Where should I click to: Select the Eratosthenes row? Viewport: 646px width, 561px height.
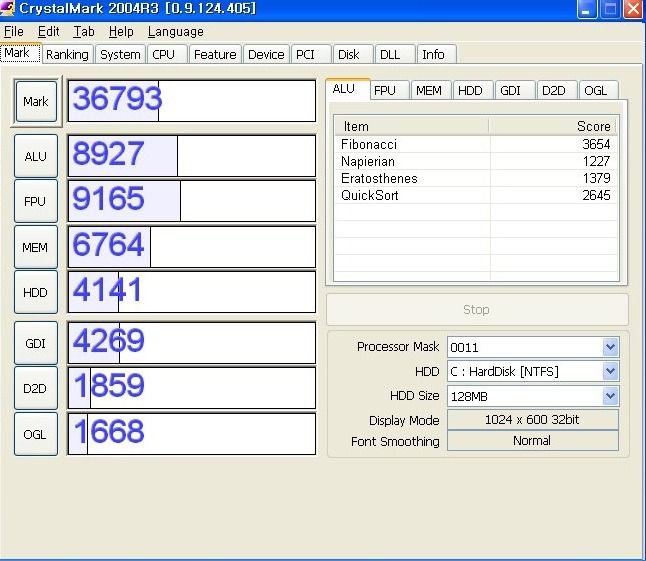pyautogui.click(x=476, y=178)
